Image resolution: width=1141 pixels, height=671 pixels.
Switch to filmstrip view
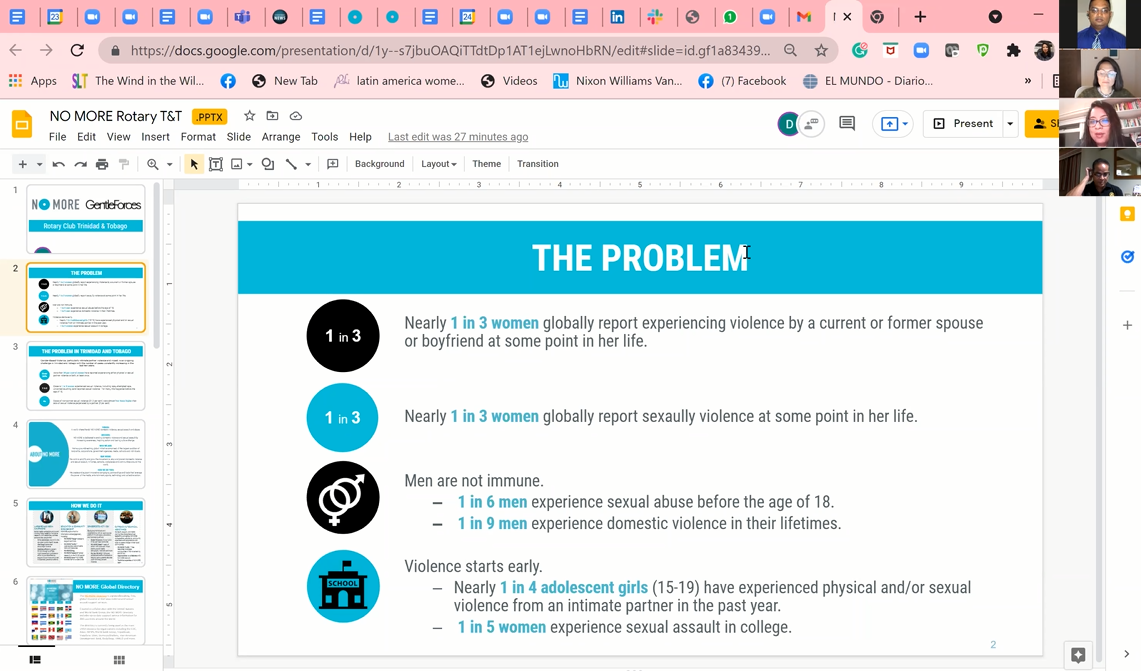(x=35, y=660)
